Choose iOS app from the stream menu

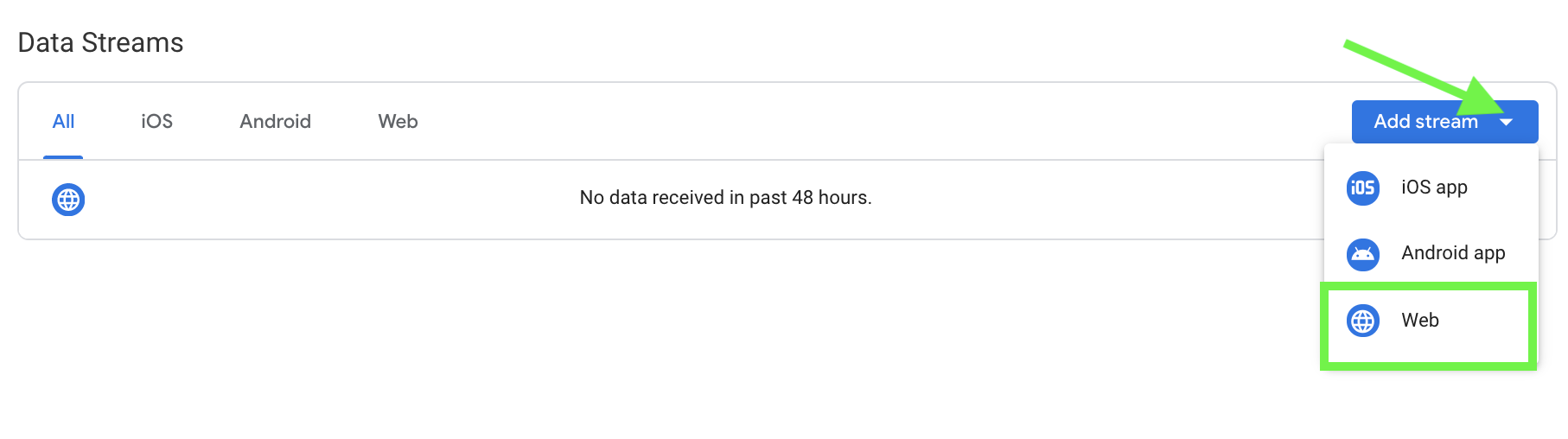[x=1431, y=188]
